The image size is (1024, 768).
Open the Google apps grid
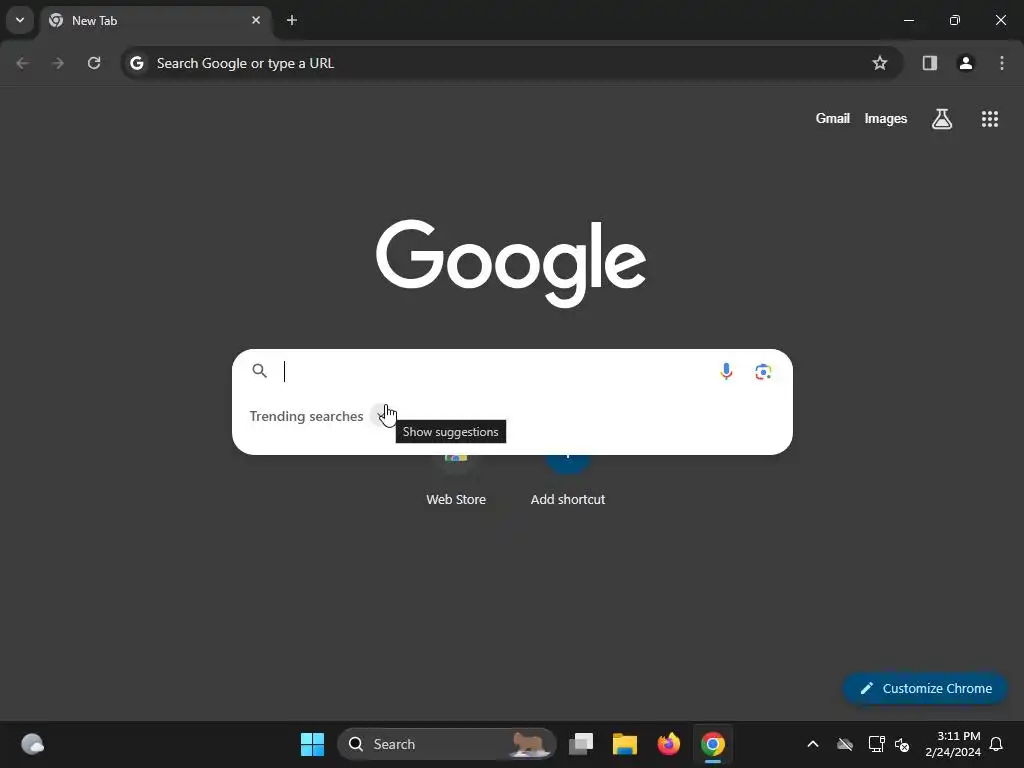click(x=989, y=119)
